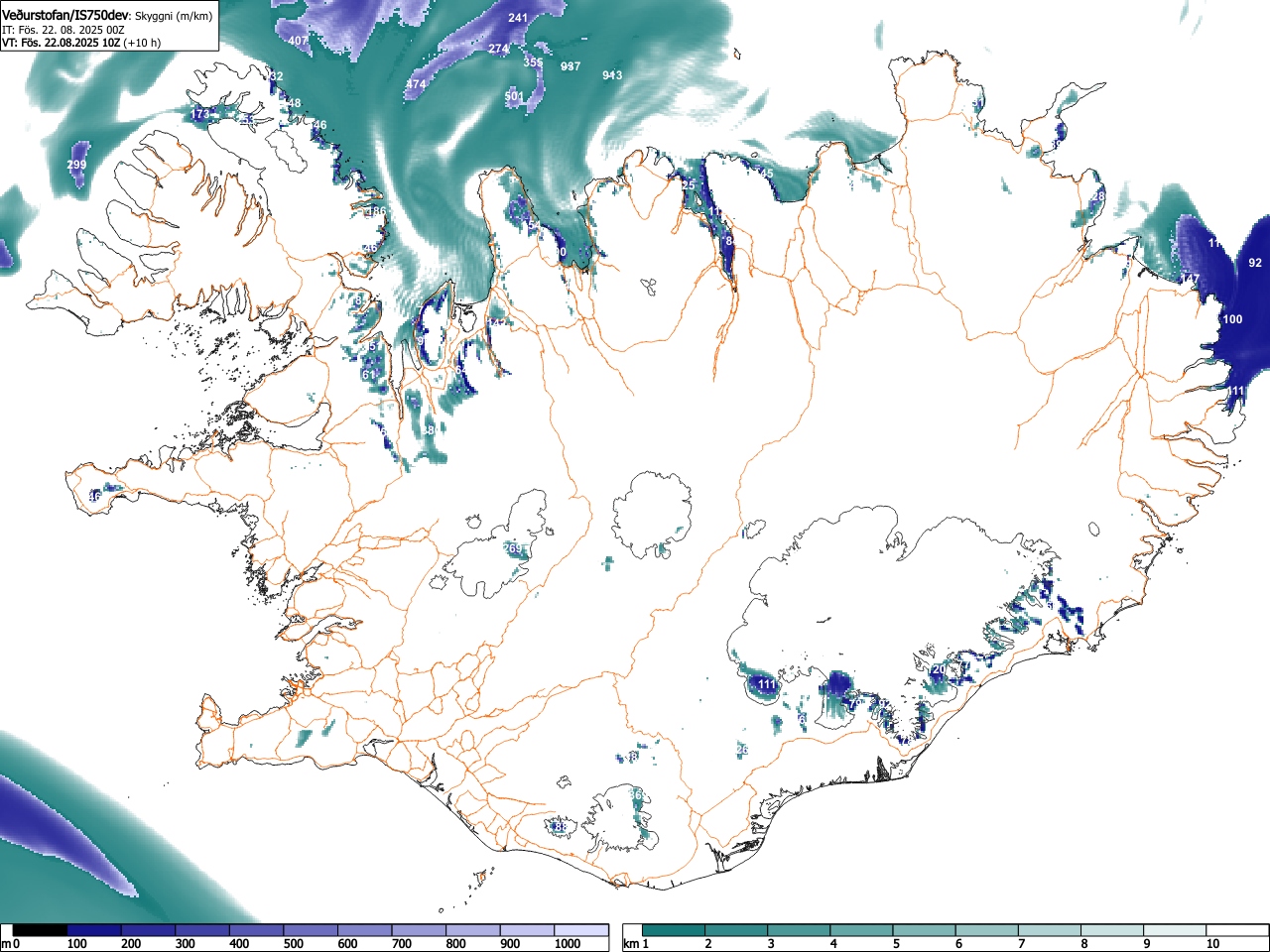Screen dimensions: 1270x952
Task: Click the '269' value on the glacier
Action: [x=512, y=548]
